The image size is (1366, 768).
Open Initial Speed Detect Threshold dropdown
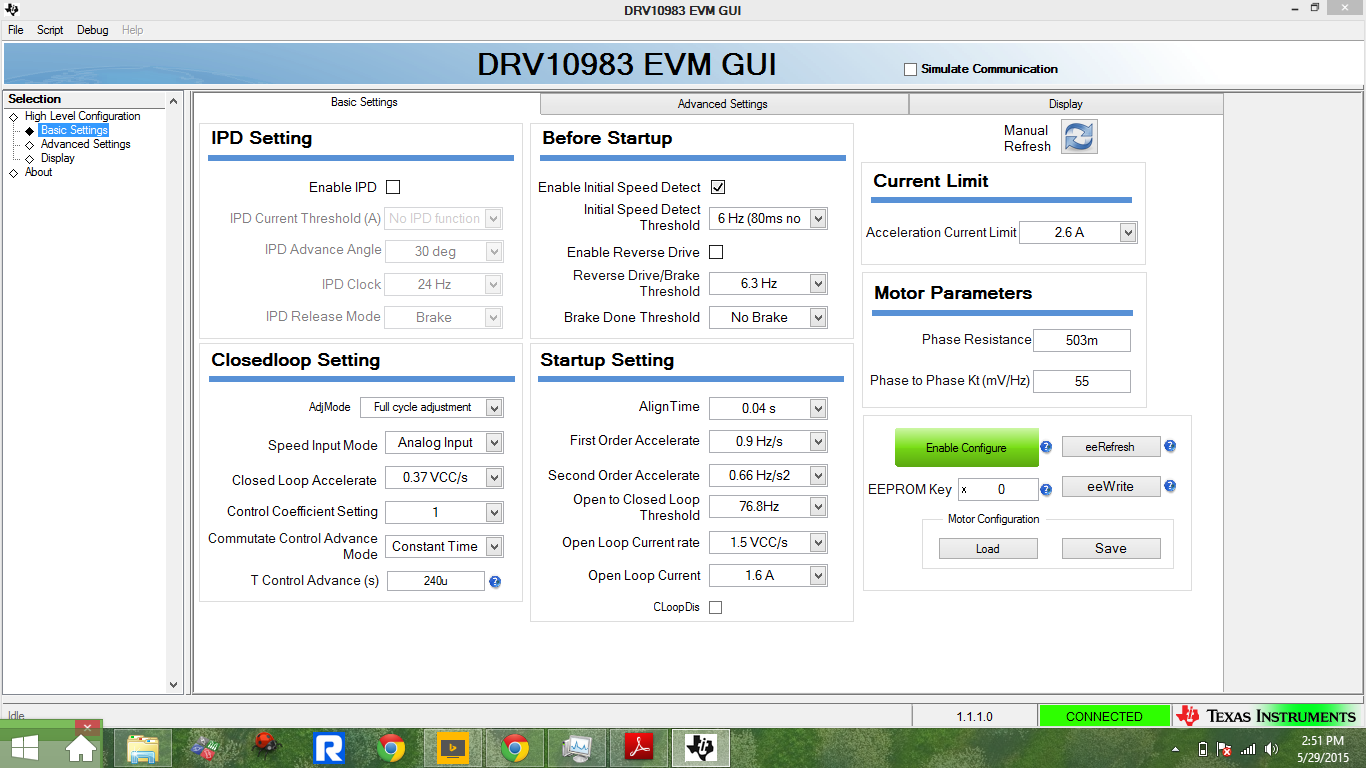tap(818, 218)
